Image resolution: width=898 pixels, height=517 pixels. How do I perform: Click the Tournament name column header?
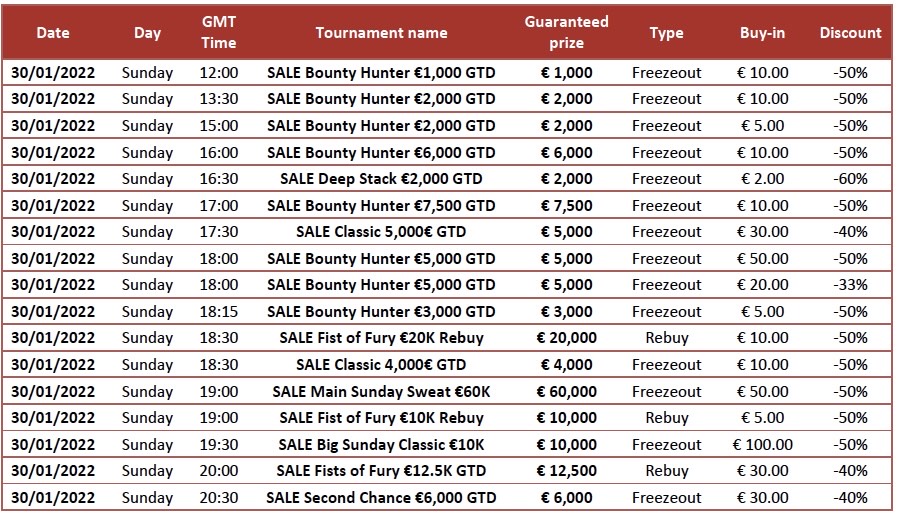381,32
